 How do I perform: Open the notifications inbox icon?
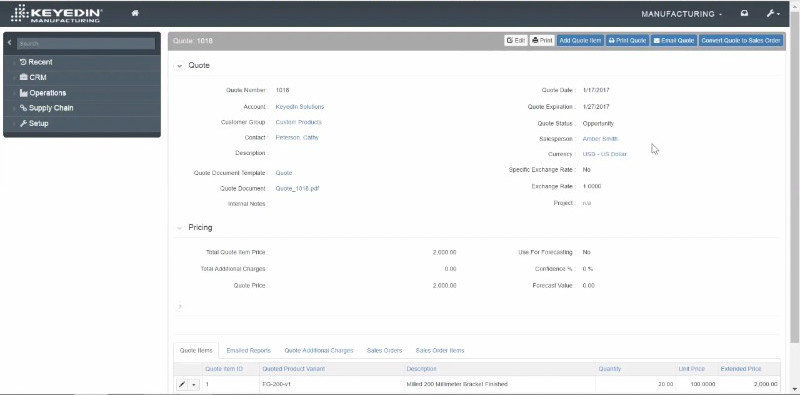(744, 14)
